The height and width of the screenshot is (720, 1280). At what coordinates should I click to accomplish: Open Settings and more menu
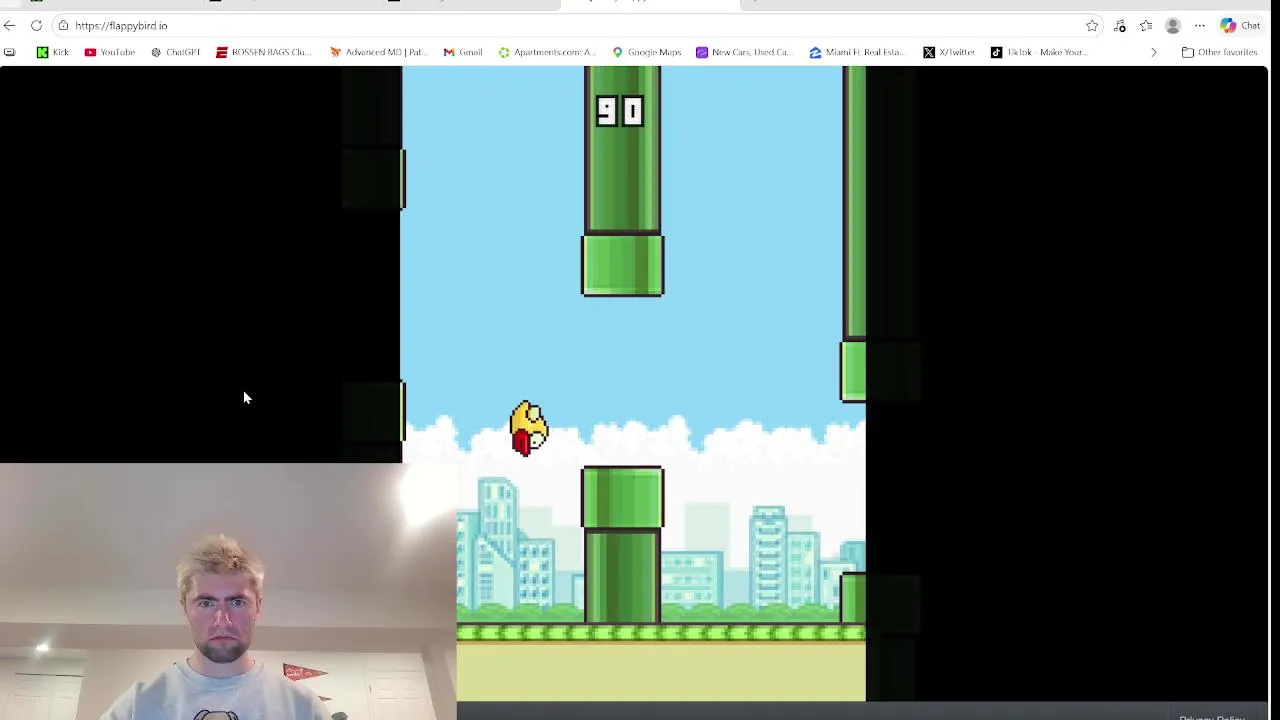click(x=1199, y=25)
